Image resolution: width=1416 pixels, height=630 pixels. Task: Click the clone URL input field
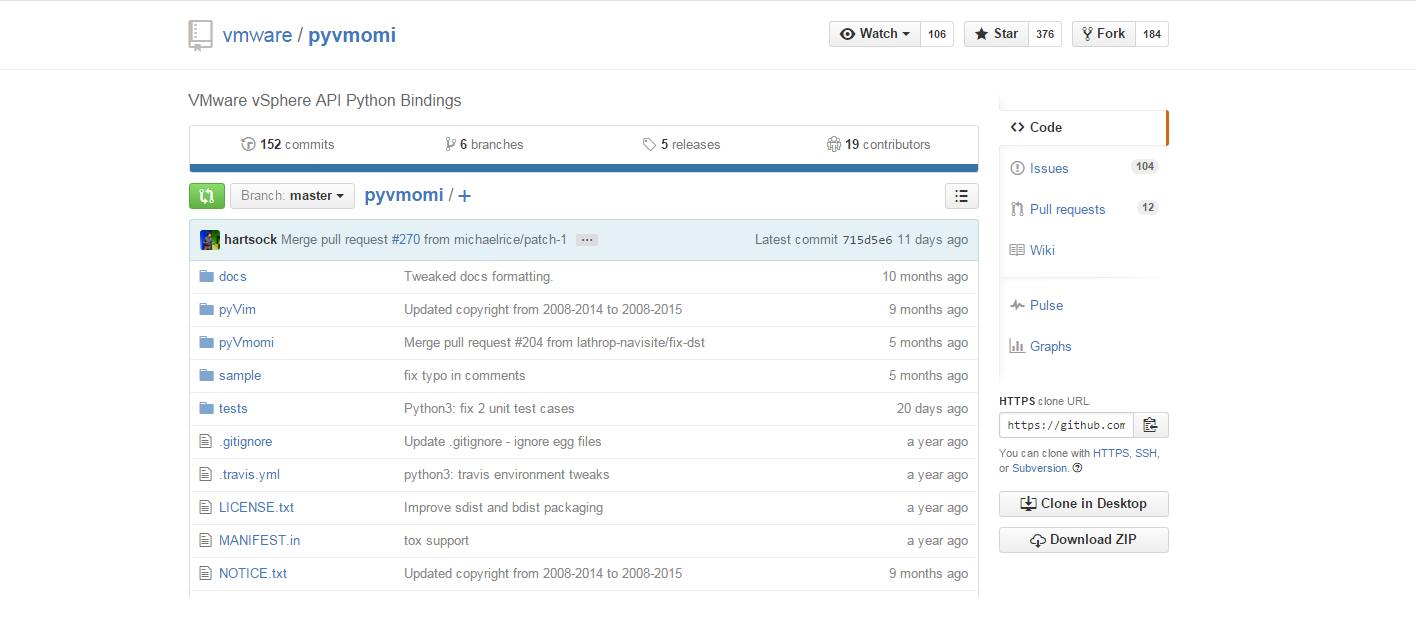pos(1066,425)
